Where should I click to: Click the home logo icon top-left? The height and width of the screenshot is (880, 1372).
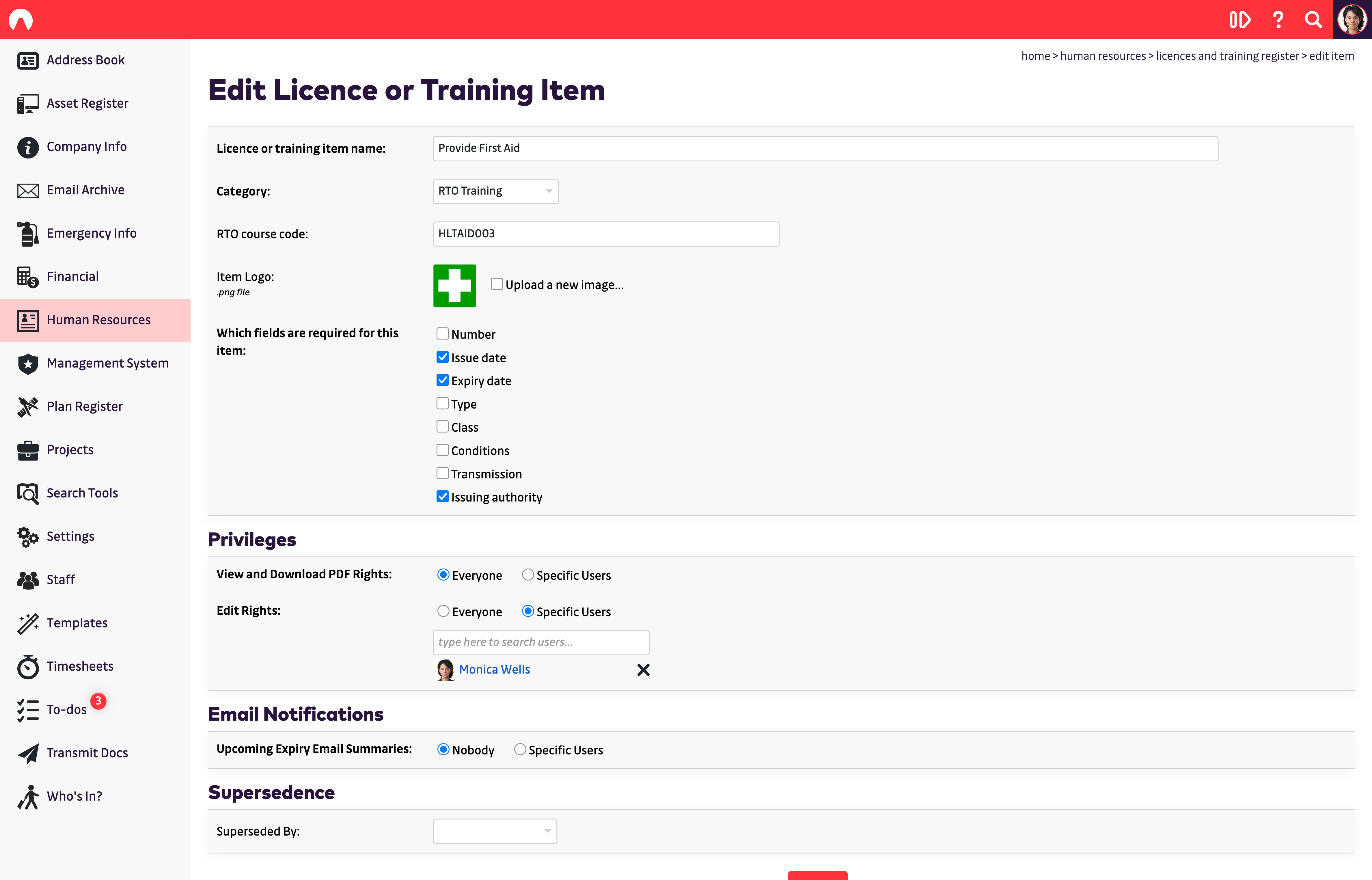point(21,20)
